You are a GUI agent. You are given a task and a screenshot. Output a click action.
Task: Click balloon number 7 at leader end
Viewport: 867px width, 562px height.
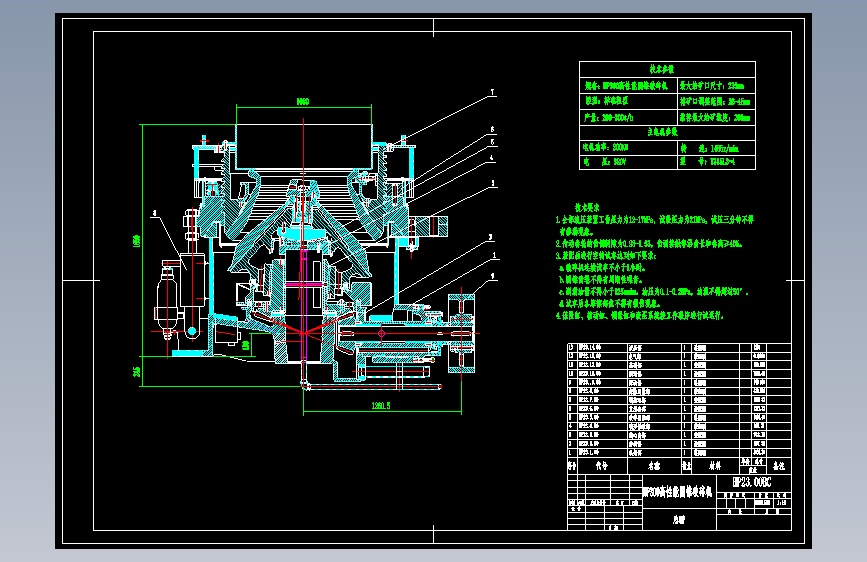tap(492, 92)
